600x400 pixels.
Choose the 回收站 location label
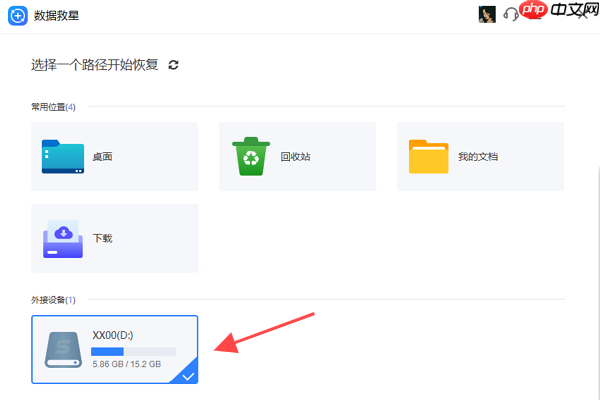tap(295, 157)
